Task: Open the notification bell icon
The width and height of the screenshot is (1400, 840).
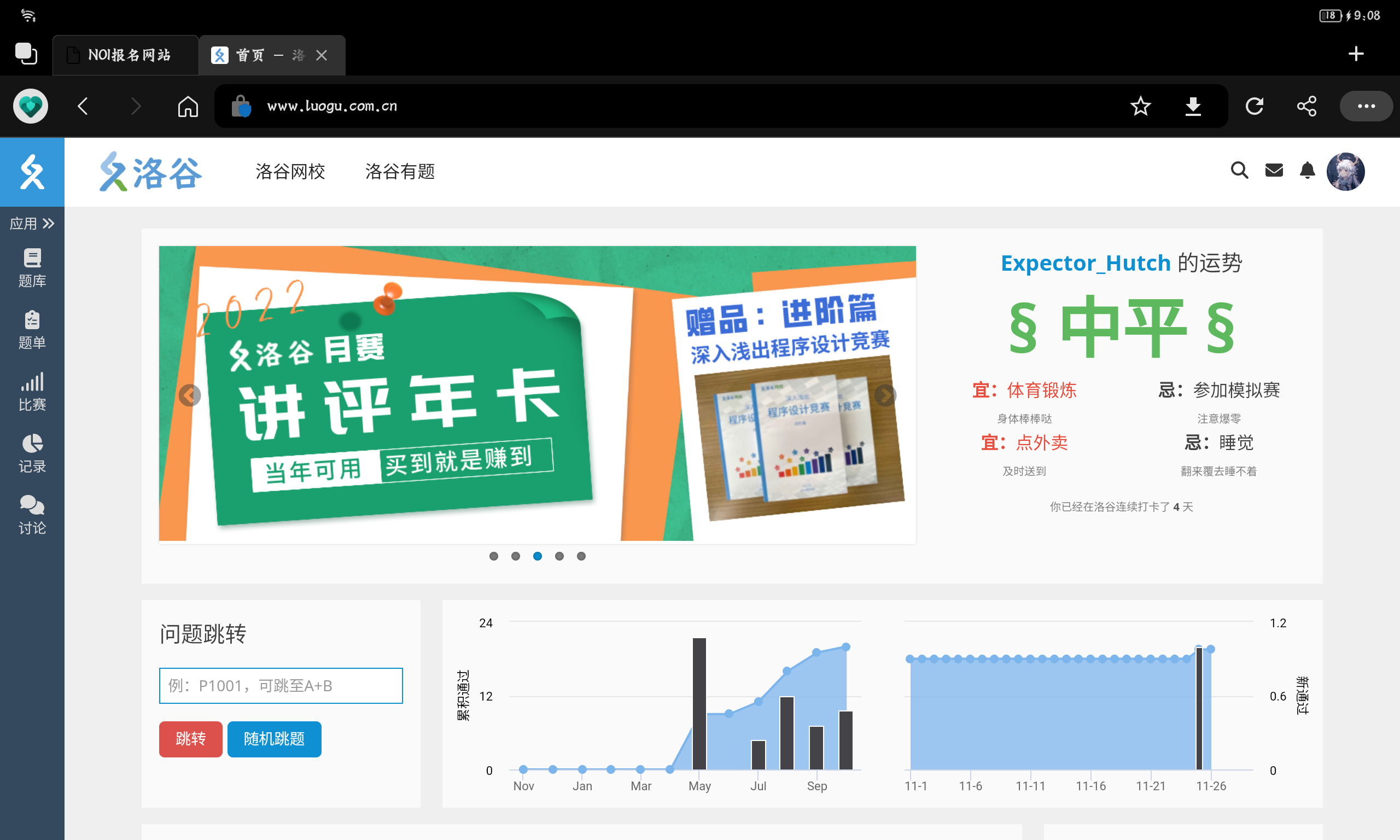Action: point(1306,170)
